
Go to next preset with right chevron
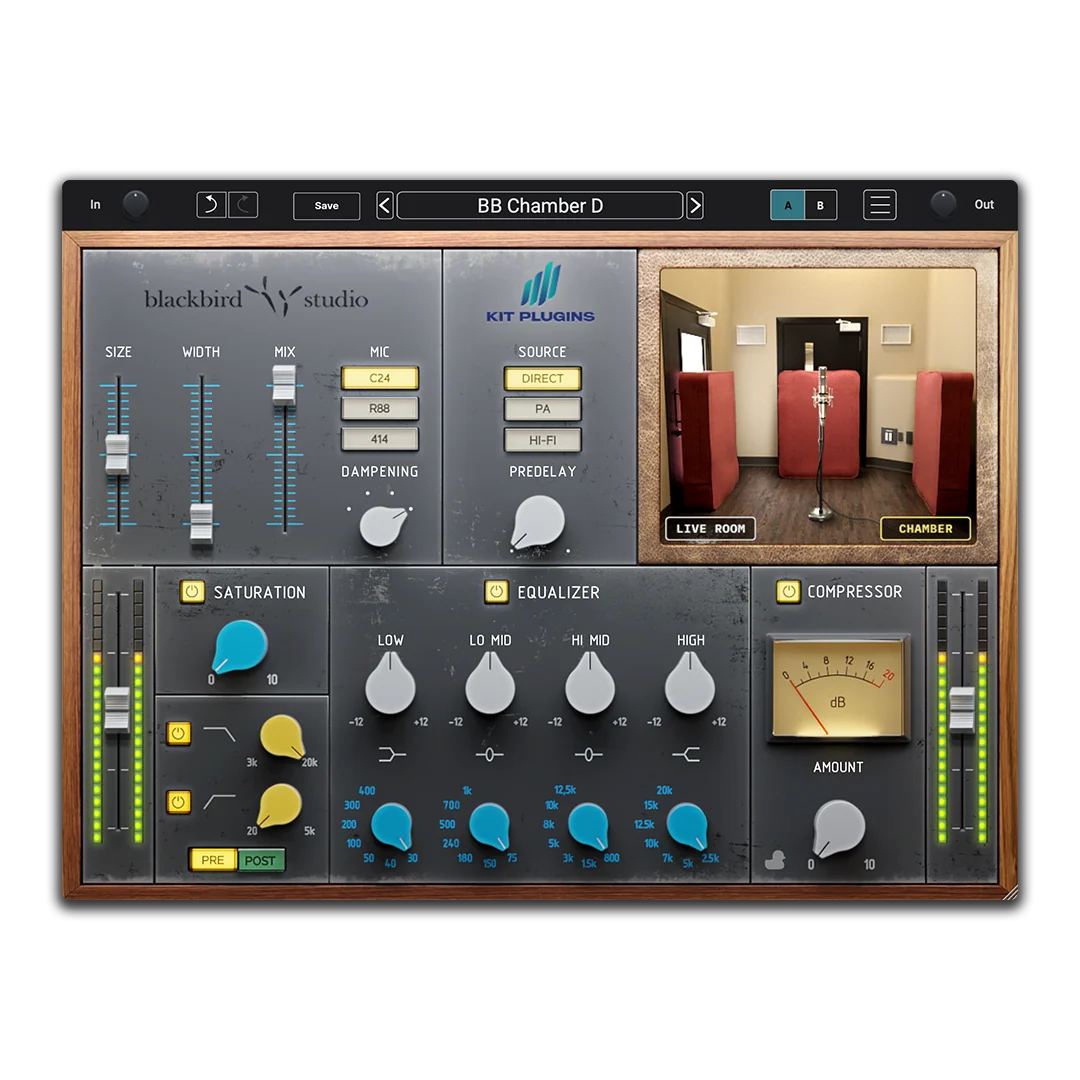click(x=695, y=205)
